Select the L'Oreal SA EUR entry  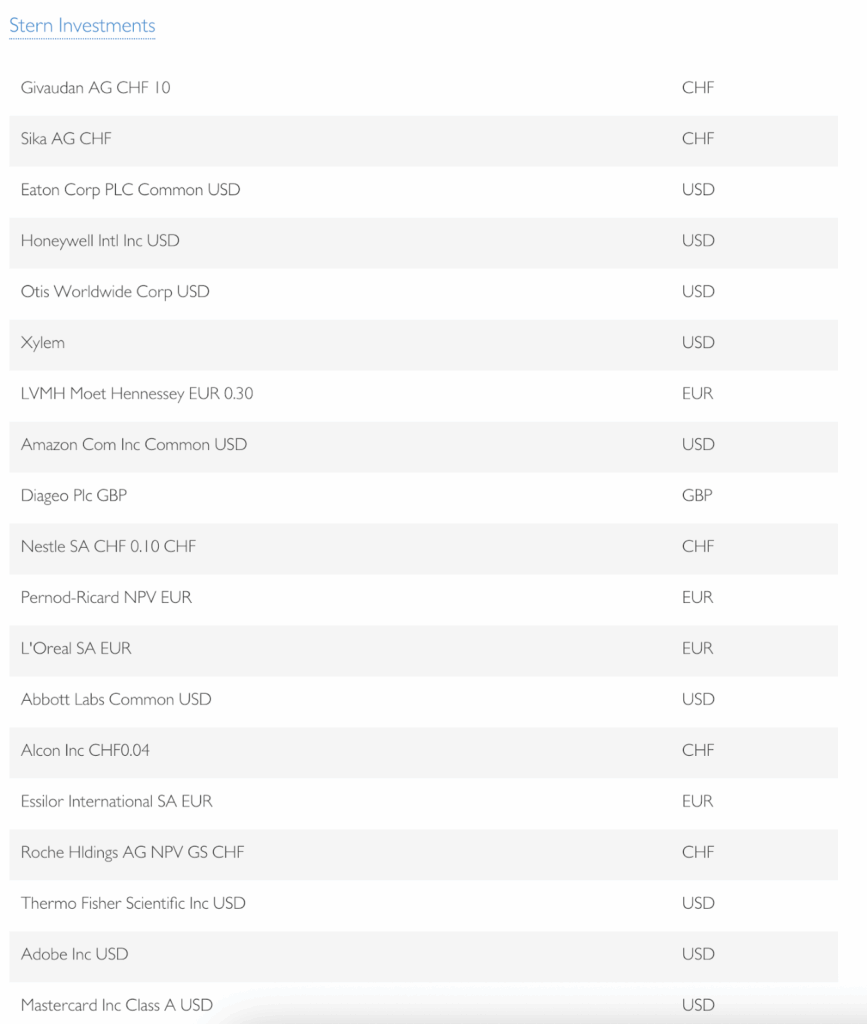click(x=76, y=649)
